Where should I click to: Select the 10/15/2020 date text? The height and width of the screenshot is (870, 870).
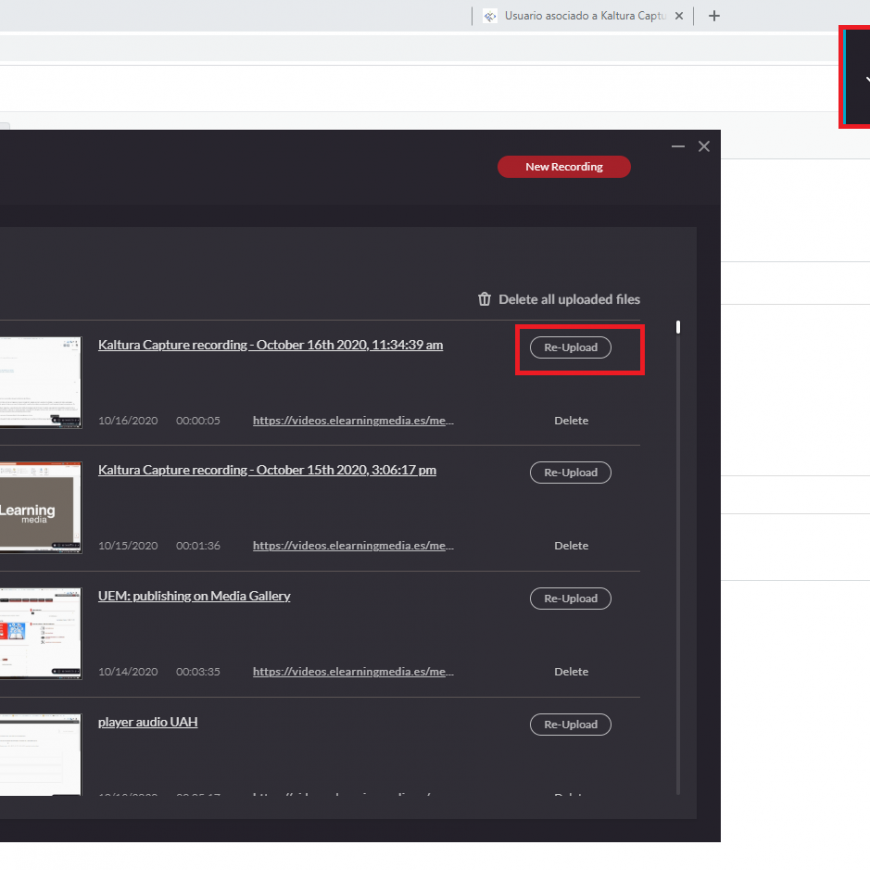[x=128, y=546]
